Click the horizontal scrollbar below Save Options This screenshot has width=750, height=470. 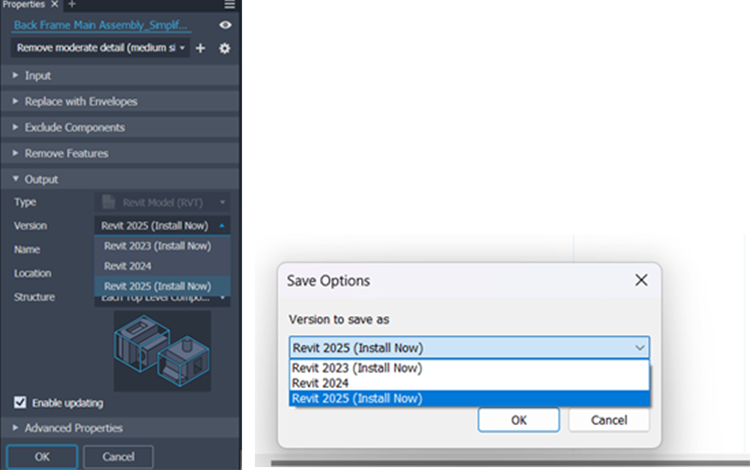(510, 463)
